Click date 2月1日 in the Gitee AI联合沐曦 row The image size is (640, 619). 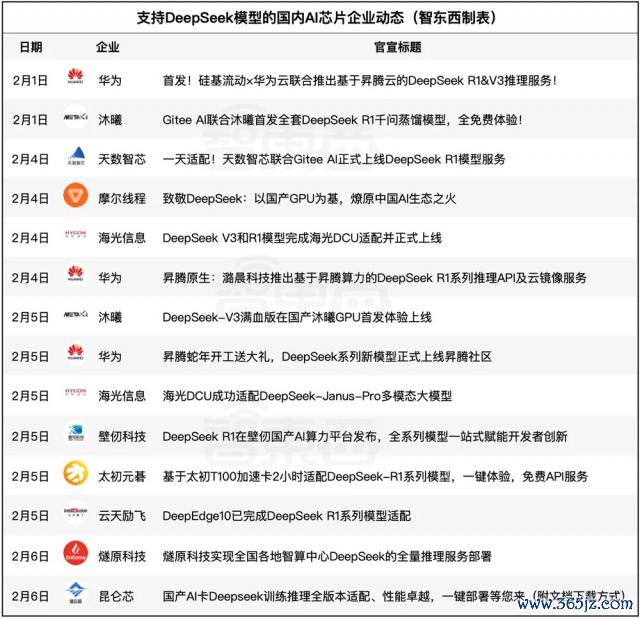pyautogui.click(x=30, y=120)
